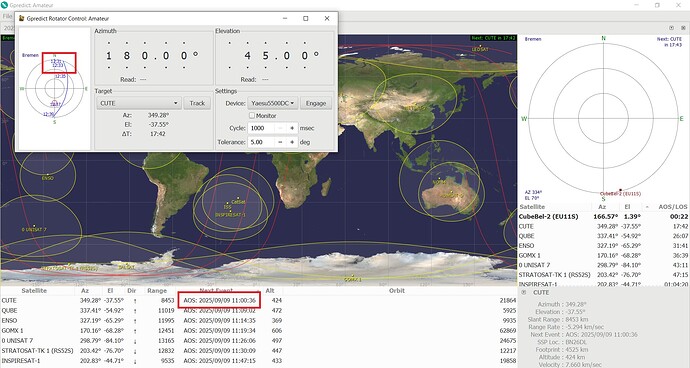The height and width of the screenshot is (368, 690).
Task: Click in the Cycle value field
Action: pos(261,128)
